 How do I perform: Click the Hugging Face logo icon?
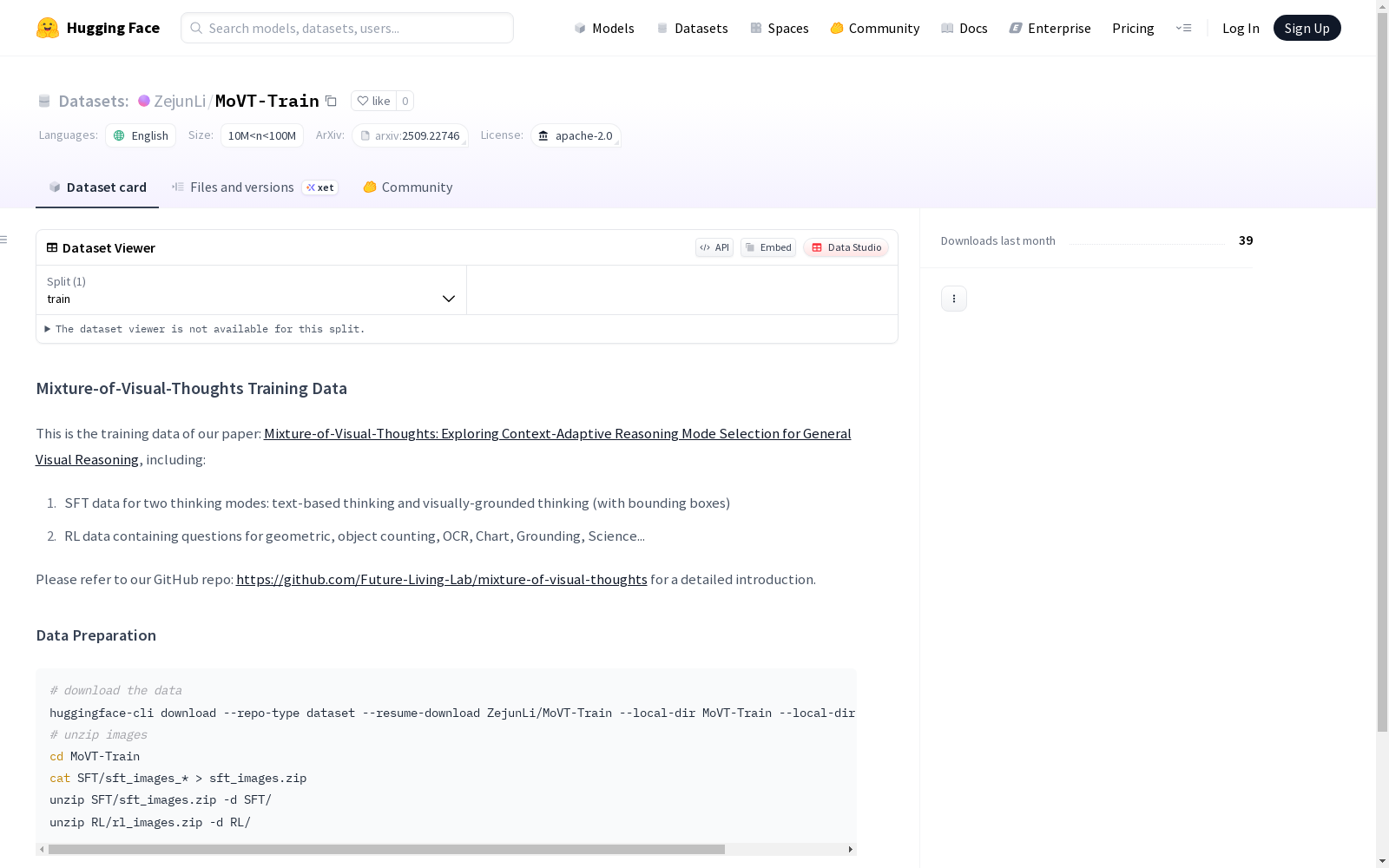[x=48, y=28]
